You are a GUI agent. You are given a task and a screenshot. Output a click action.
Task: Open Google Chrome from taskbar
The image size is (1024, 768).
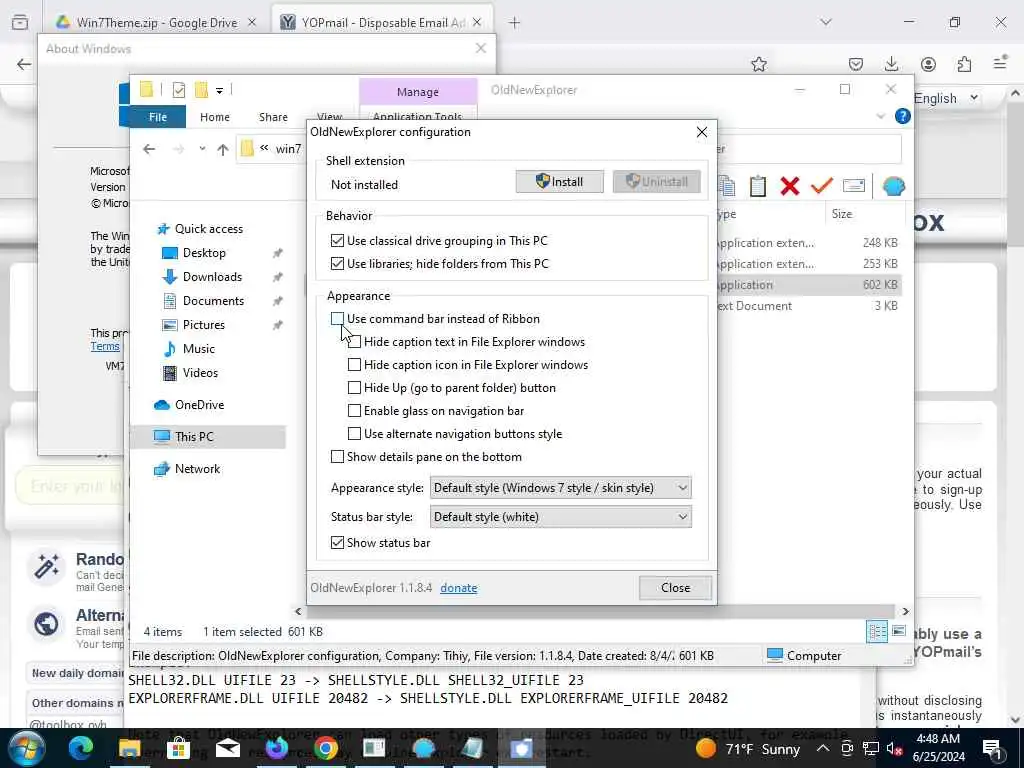(x=325, y=748)
